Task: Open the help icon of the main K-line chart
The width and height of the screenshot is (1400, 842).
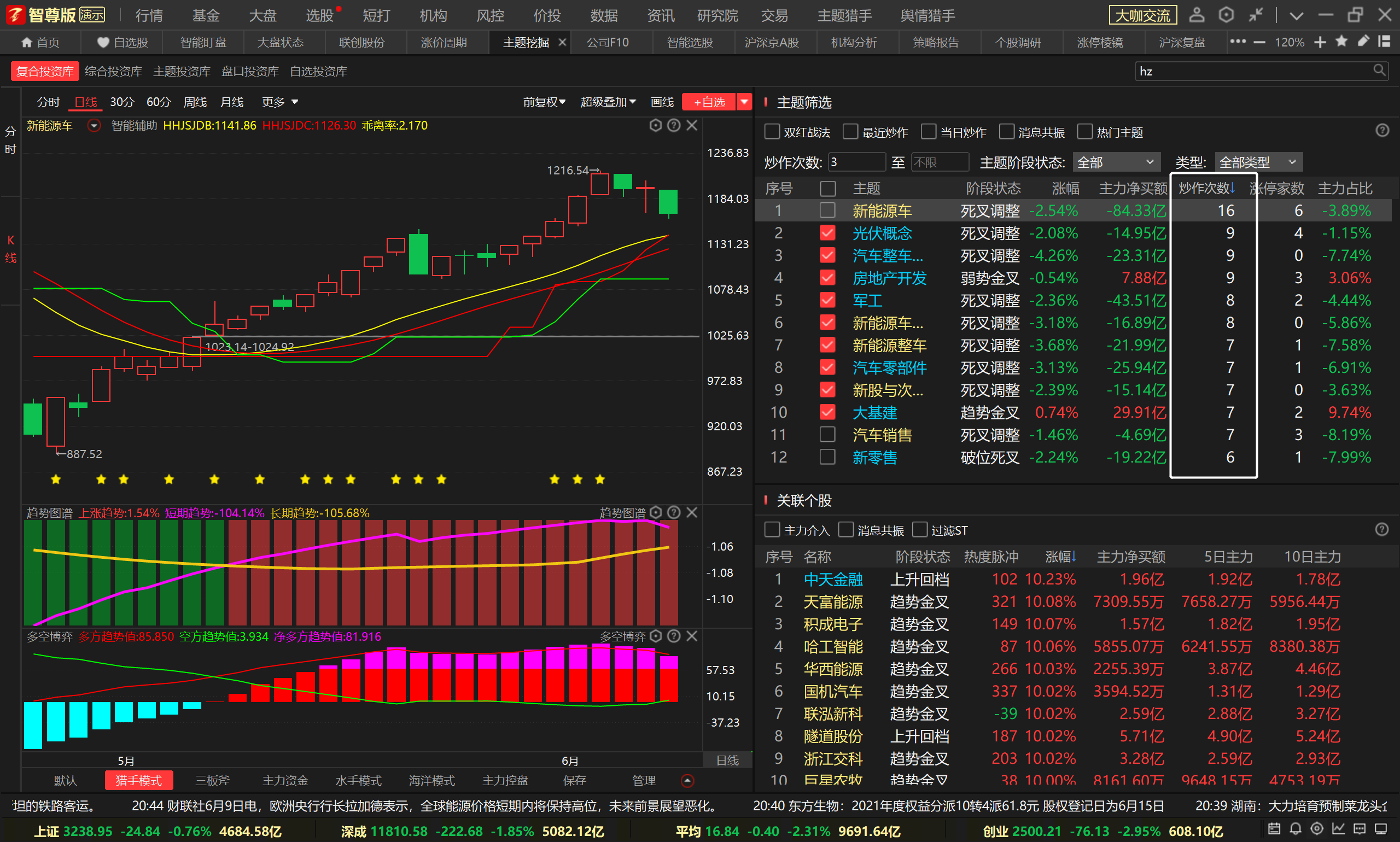Action: pos(674,125)
